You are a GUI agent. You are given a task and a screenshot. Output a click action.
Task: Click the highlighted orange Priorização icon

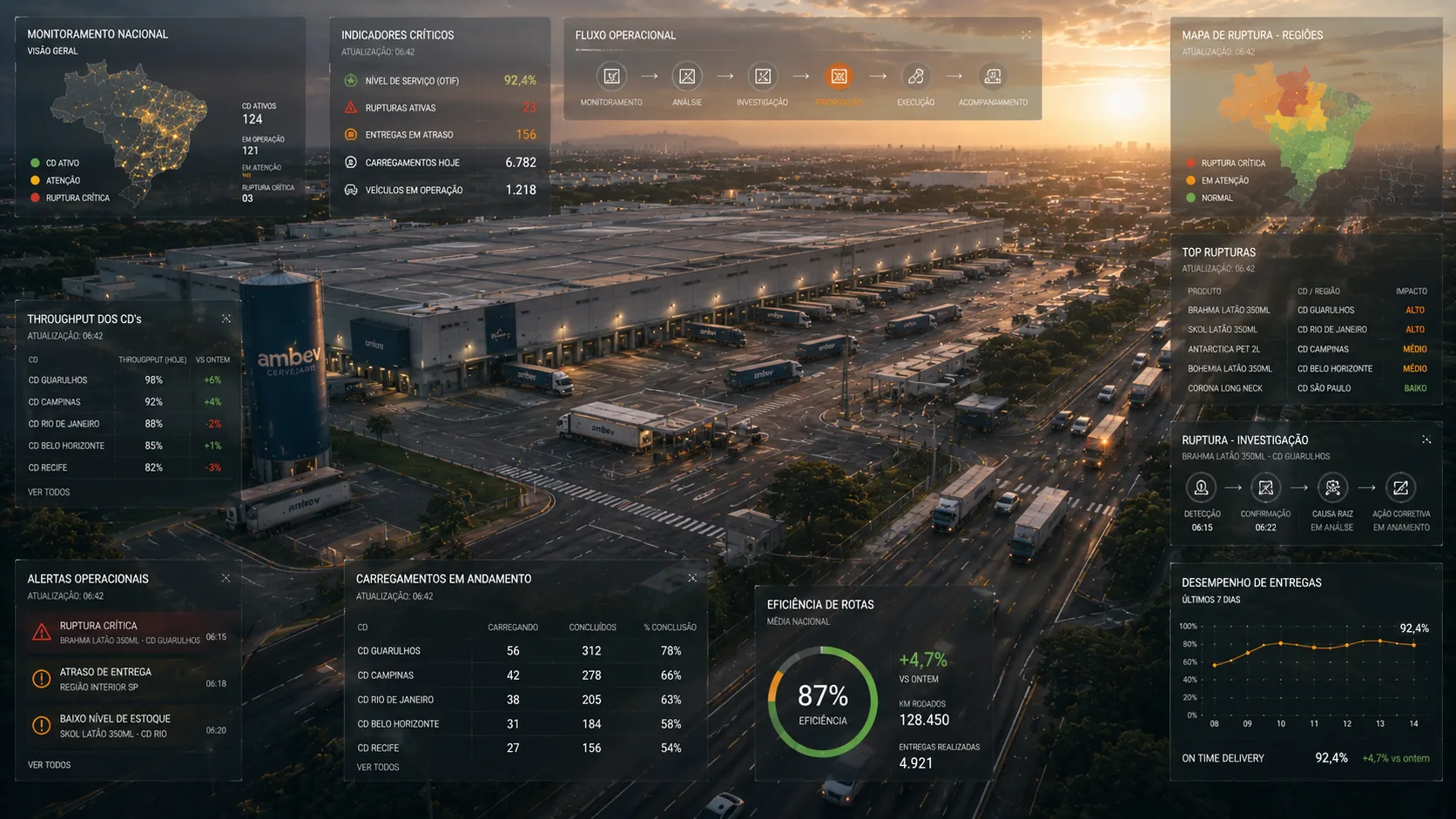click(839, 77)
